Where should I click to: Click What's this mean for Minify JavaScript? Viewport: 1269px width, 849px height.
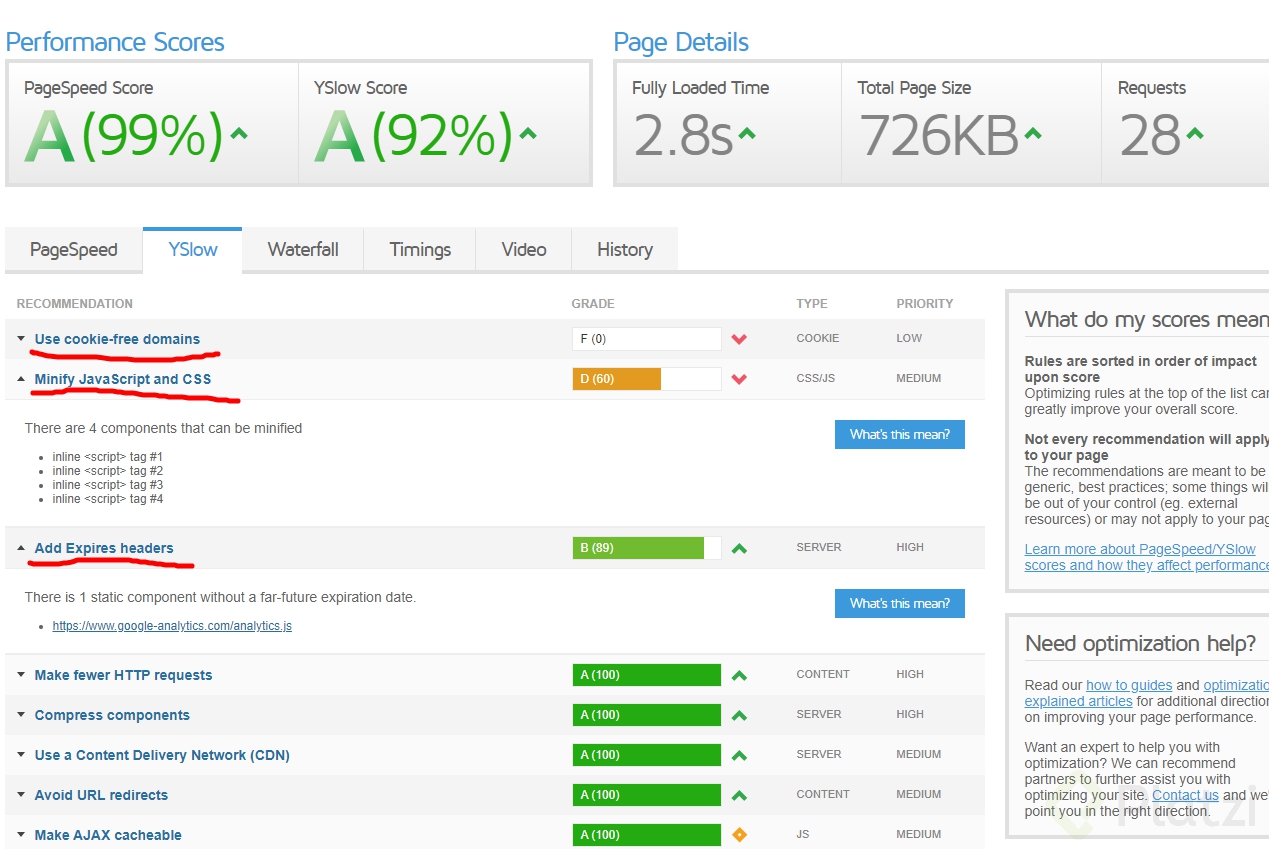tap(900, 434)
